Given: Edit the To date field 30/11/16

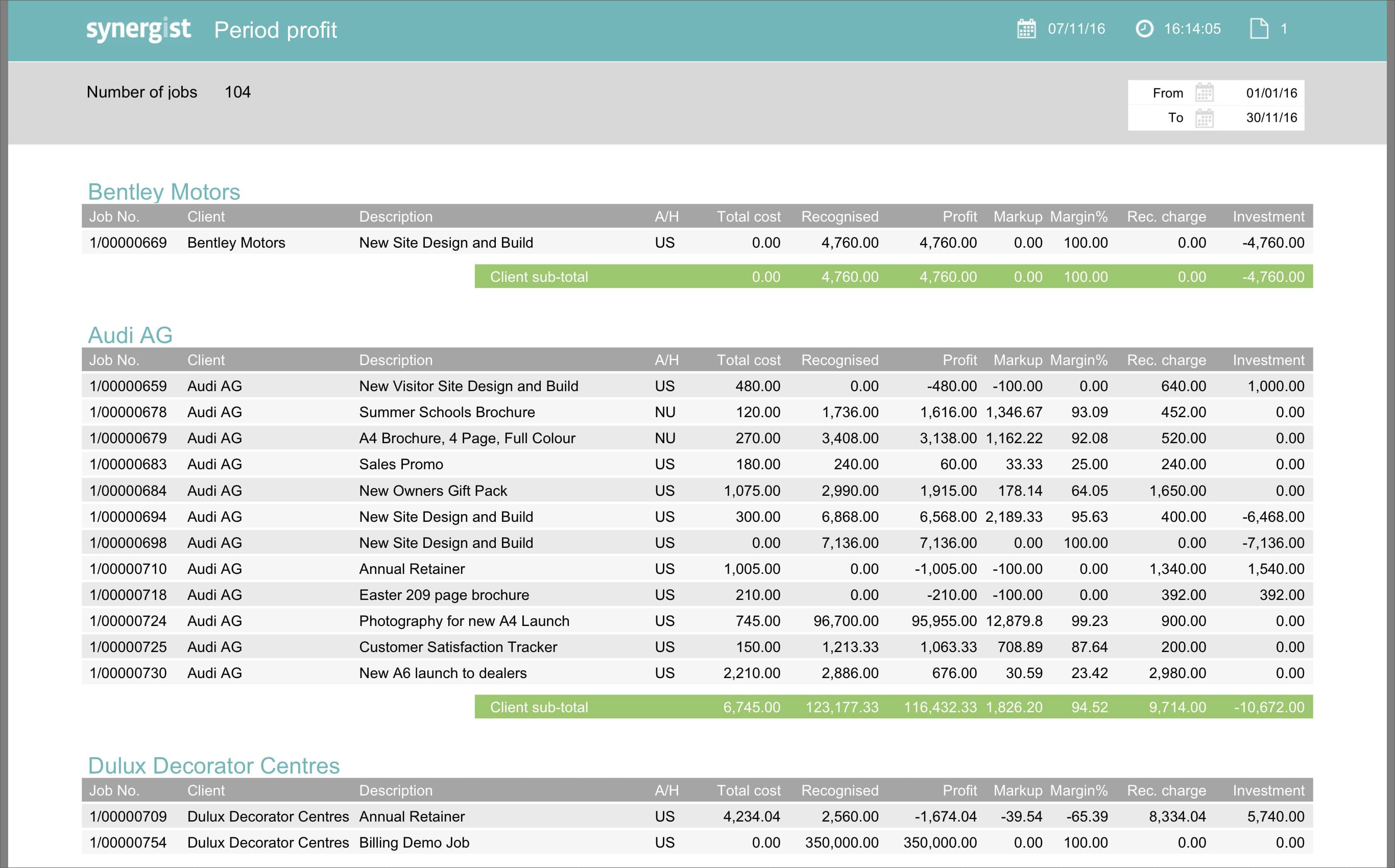Looking at the screenshot, I should 1271,117.
